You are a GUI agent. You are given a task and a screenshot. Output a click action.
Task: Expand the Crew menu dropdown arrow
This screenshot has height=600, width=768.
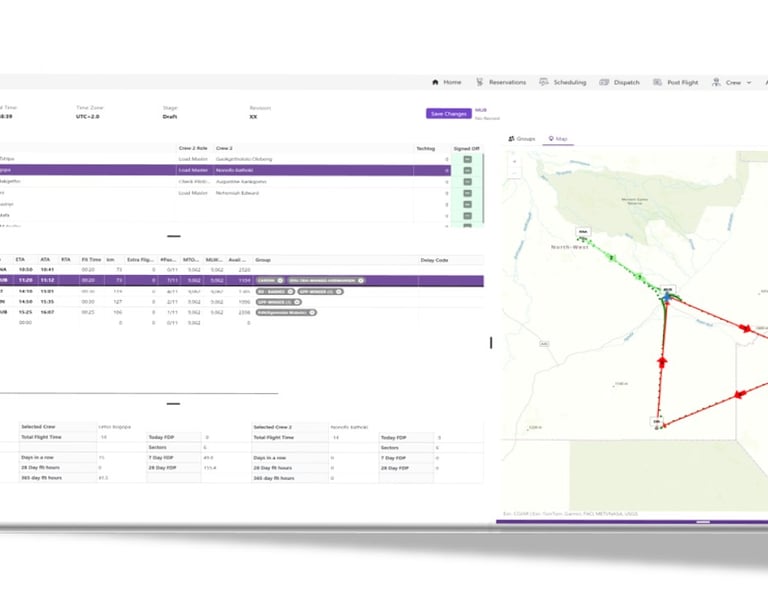click(x=748, y=83)
